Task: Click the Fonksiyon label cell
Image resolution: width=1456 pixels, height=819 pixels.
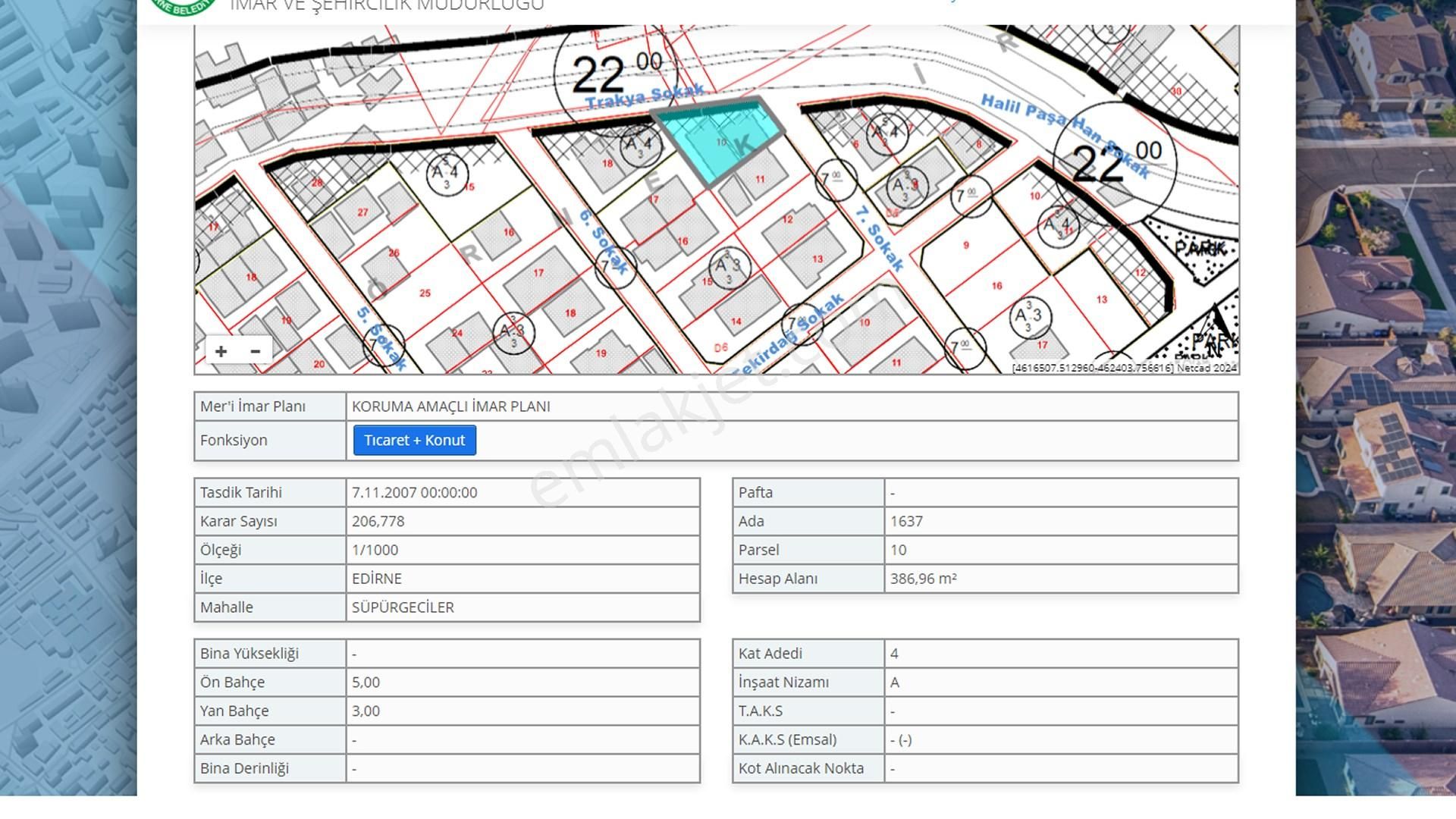Action: point(271,441)
